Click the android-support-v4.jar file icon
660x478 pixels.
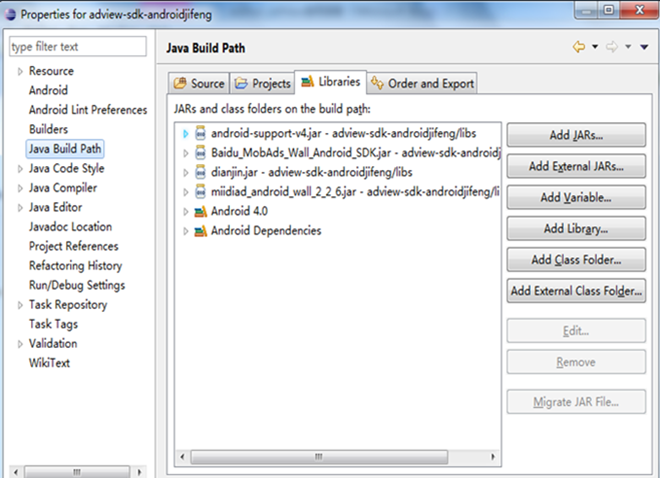point(200,133)
